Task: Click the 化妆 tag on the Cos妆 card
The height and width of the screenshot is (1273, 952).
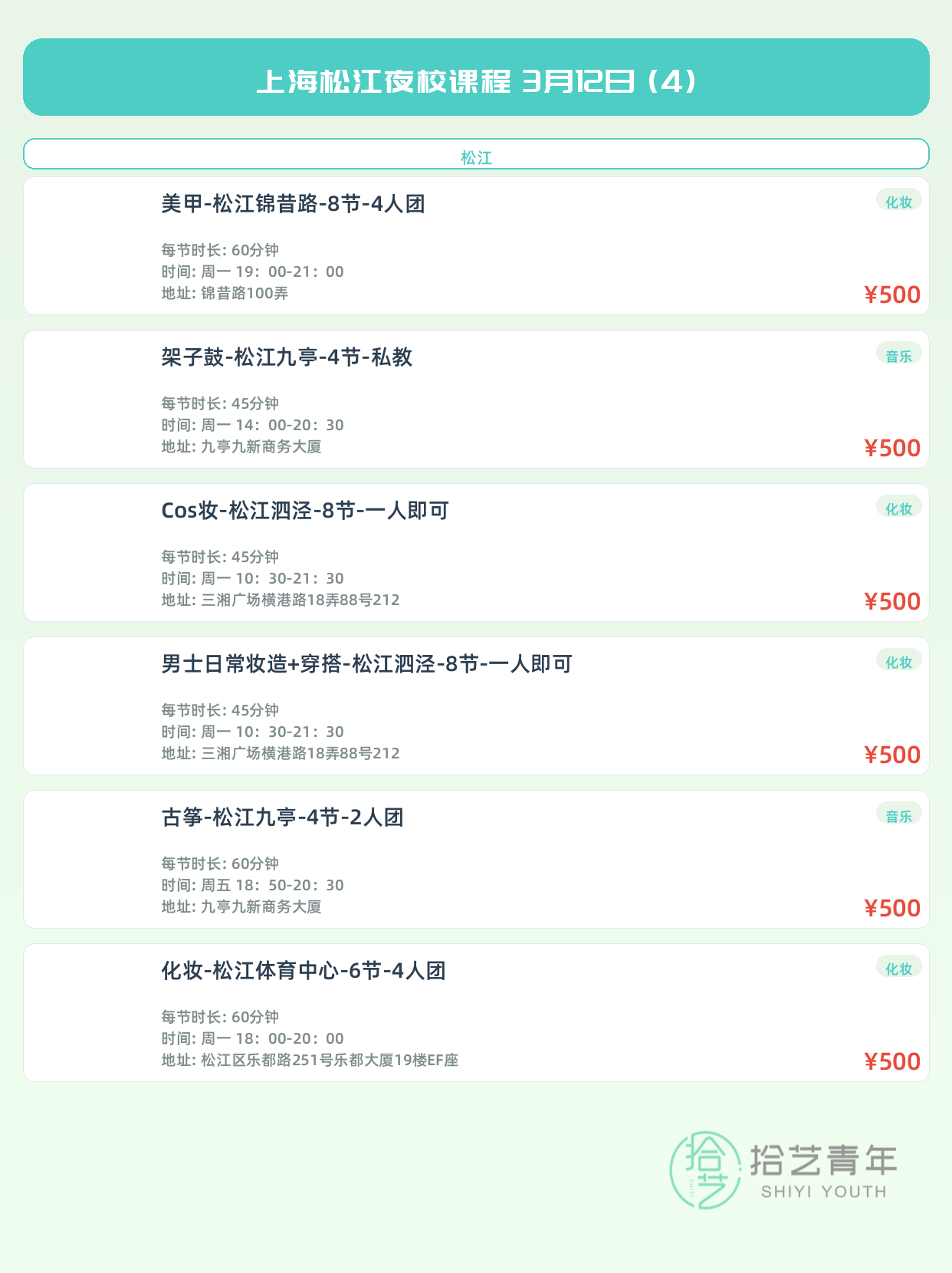Action: coord(898,508)
